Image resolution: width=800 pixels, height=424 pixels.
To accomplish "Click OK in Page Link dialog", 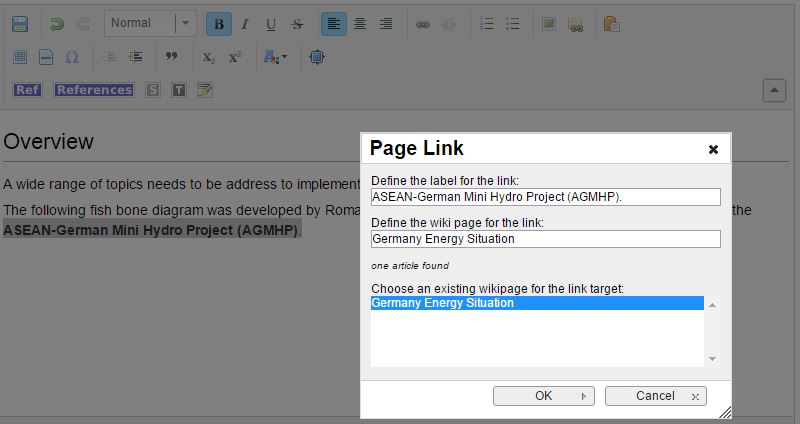I will tap(544, 396).
